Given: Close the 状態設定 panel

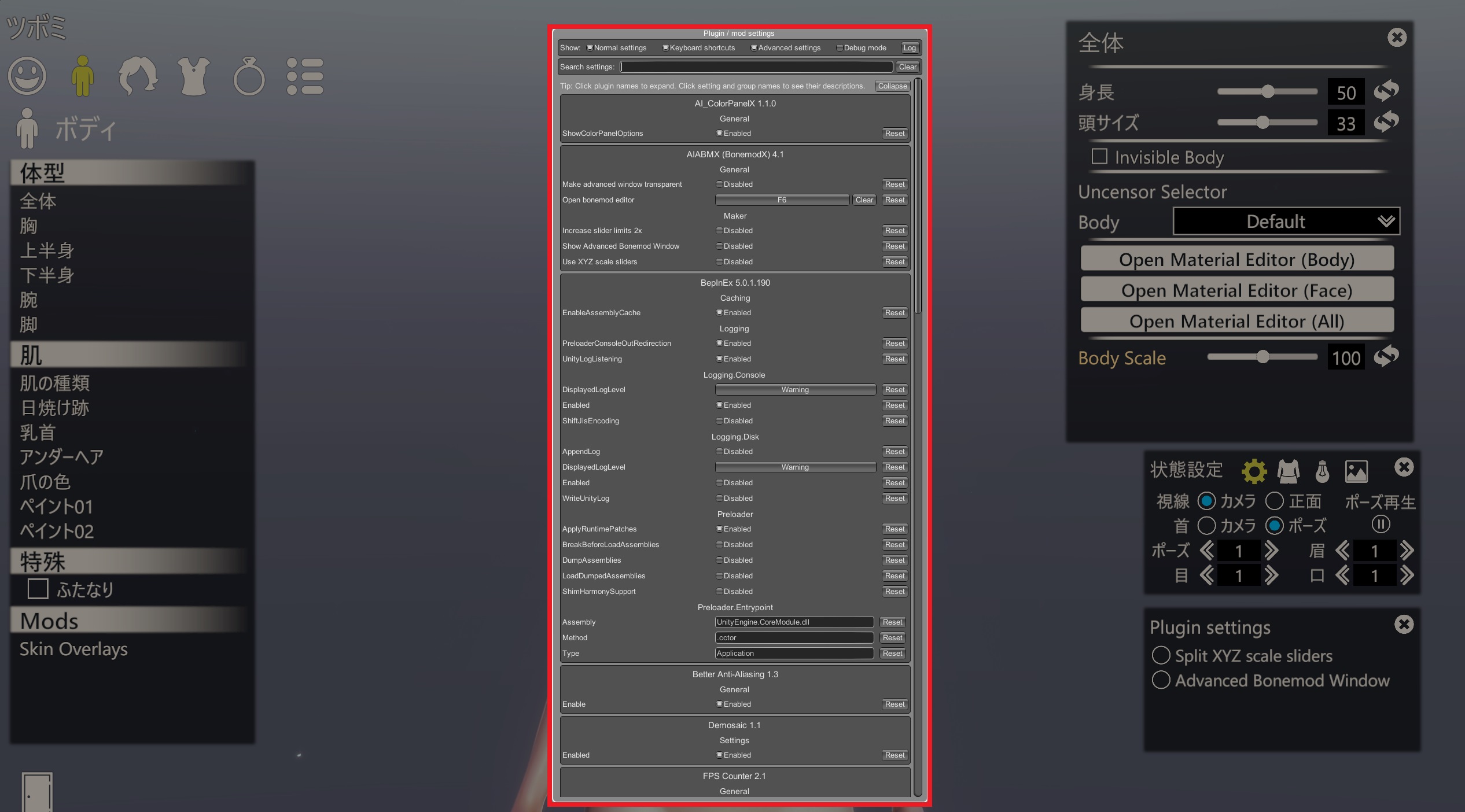Looking at the screenshot, I should [1404, 467].
